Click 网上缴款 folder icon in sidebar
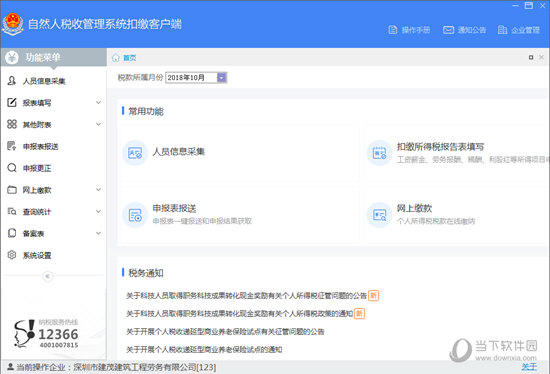Screen dimensions: 550x374 point(12,190)
